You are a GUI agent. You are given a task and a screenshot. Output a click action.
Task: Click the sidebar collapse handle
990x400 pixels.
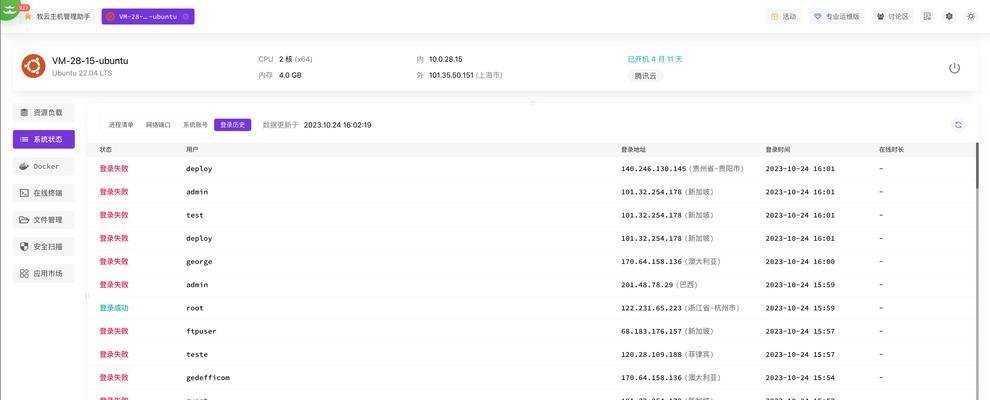pos(87,295)
